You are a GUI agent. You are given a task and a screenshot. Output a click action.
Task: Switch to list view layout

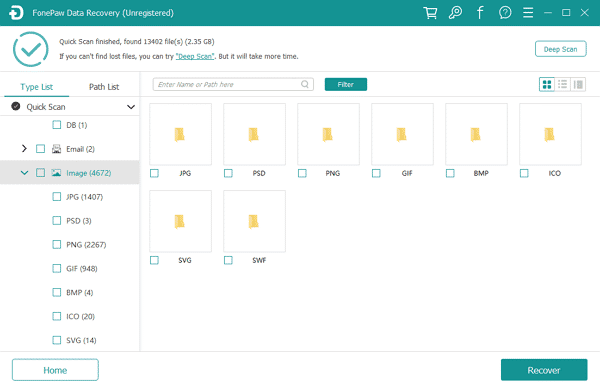click(562, 84)
